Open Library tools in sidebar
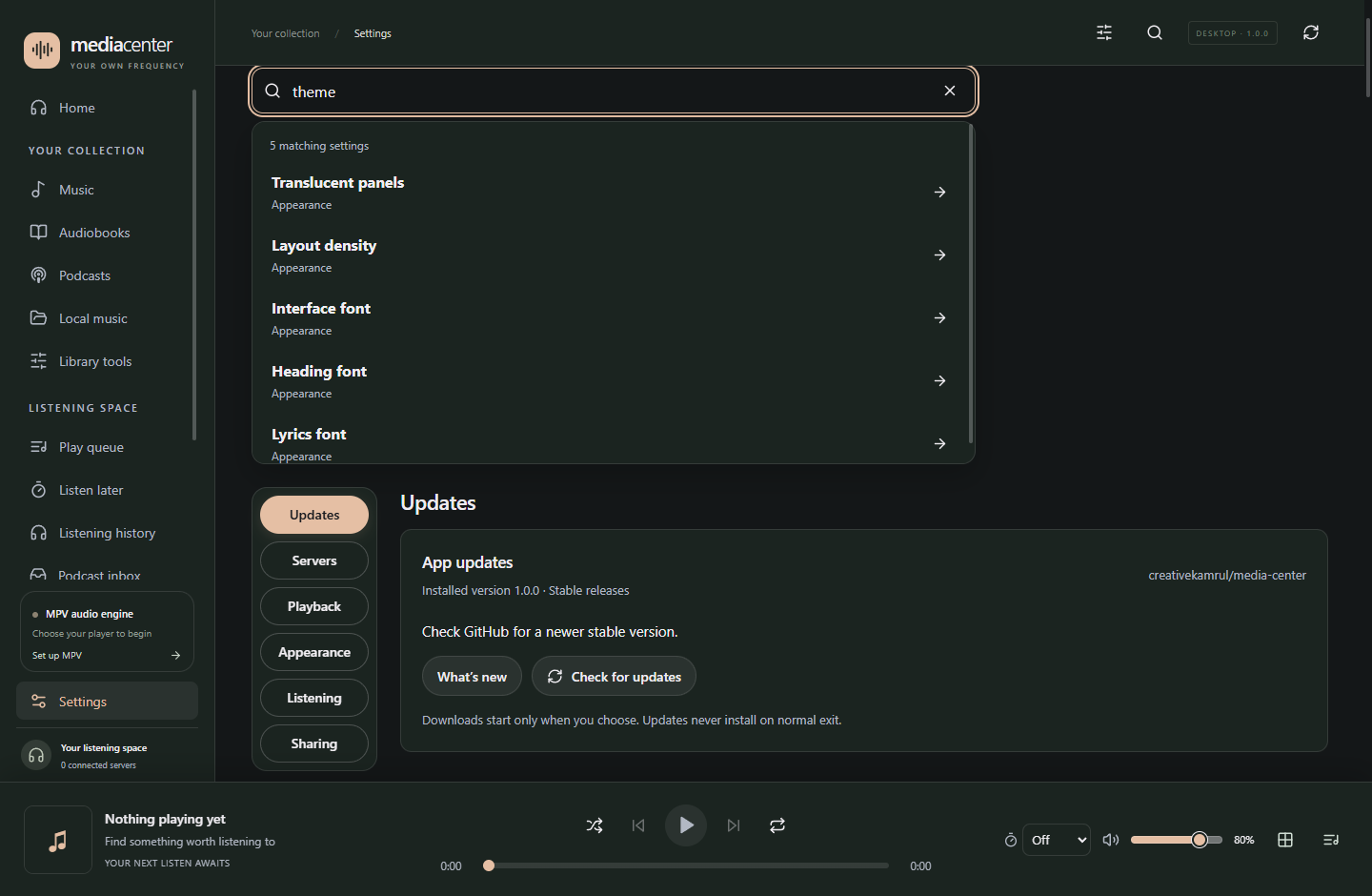This screenshot has height=896, width=1372. point(105,361)
